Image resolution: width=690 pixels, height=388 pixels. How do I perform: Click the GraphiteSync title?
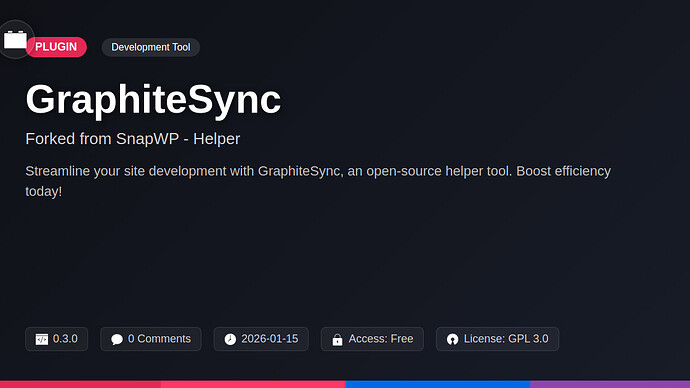click(x=153, y=100)
